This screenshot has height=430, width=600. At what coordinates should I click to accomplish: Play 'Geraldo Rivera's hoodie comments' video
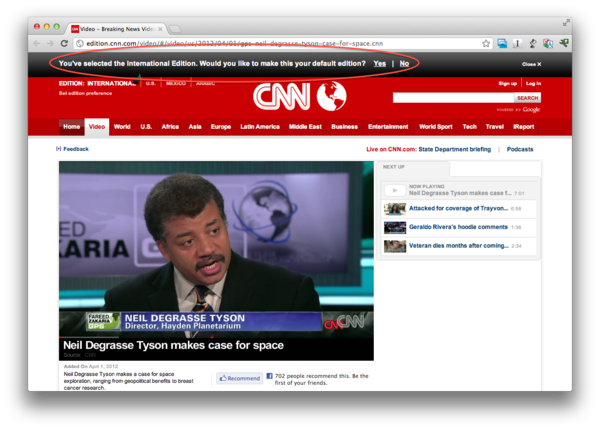coord(458,227)
